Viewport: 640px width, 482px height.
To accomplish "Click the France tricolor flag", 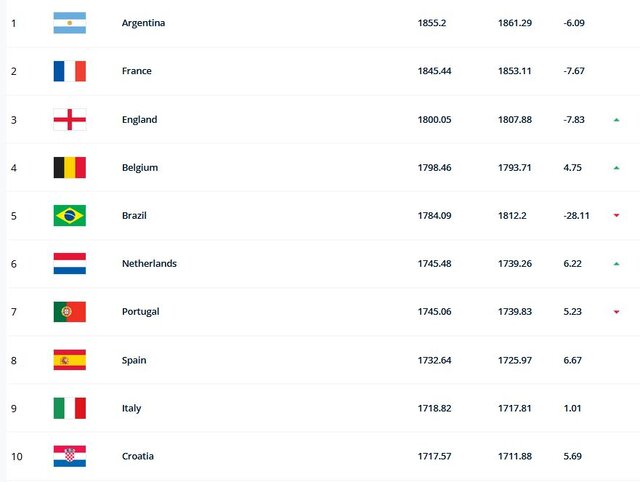I will tap(69, 71).
